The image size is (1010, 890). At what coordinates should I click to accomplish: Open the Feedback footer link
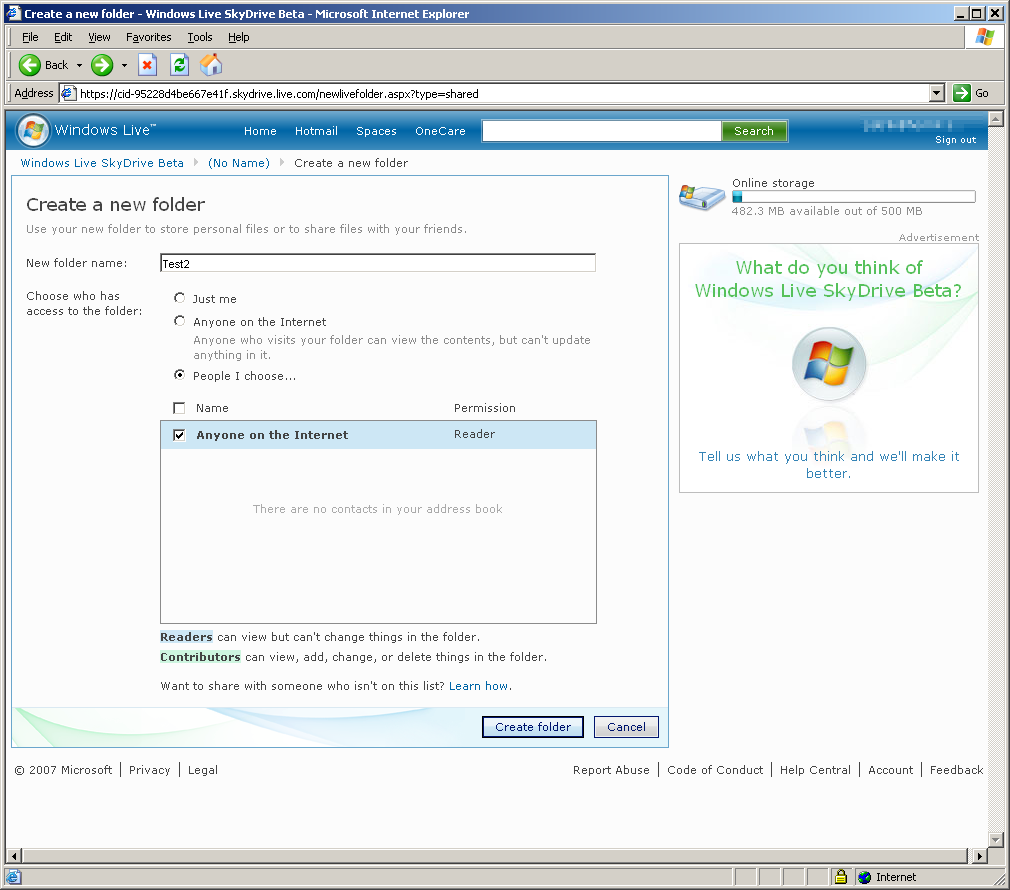(957, 770)
